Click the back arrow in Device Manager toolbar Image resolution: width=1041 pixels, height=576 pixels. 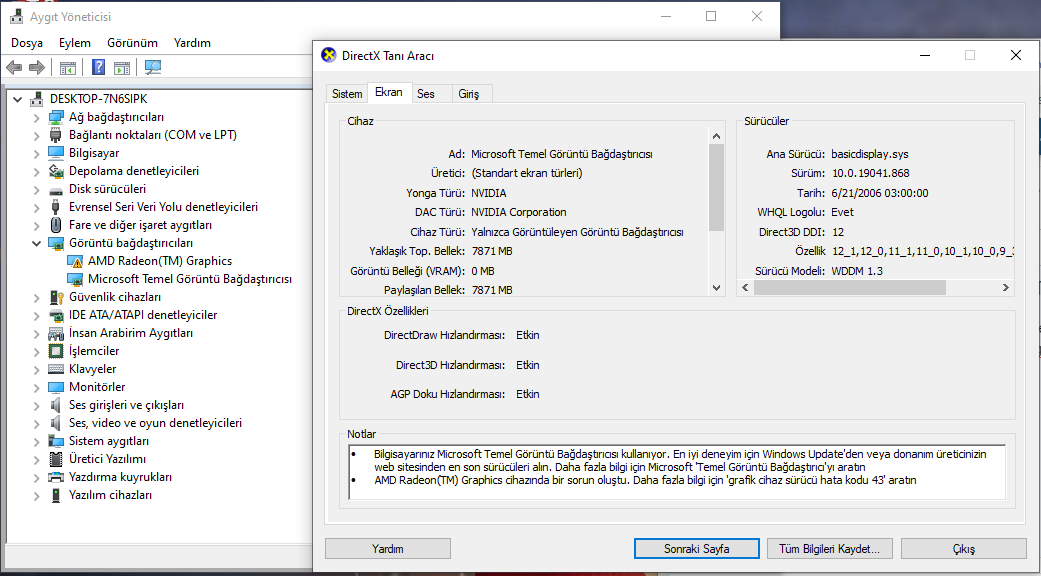[x=14, y=67]
